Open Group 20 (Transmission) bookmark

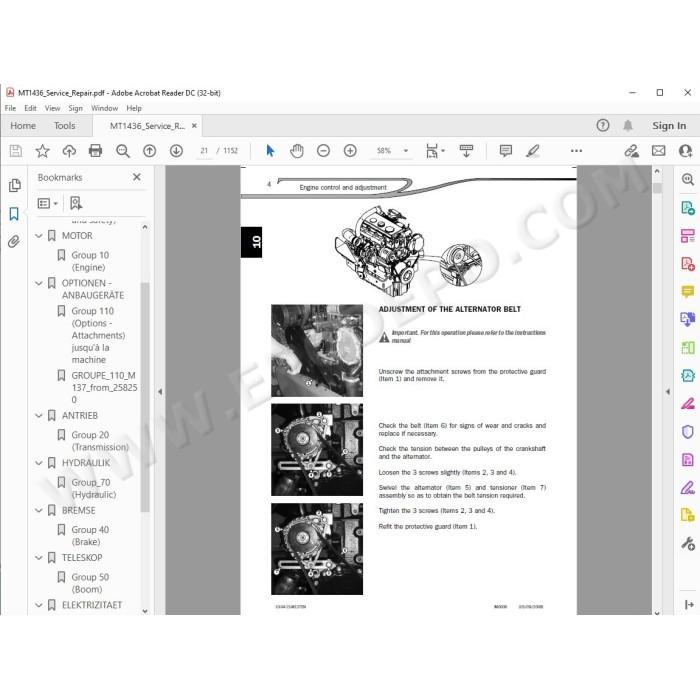(100, 441)
